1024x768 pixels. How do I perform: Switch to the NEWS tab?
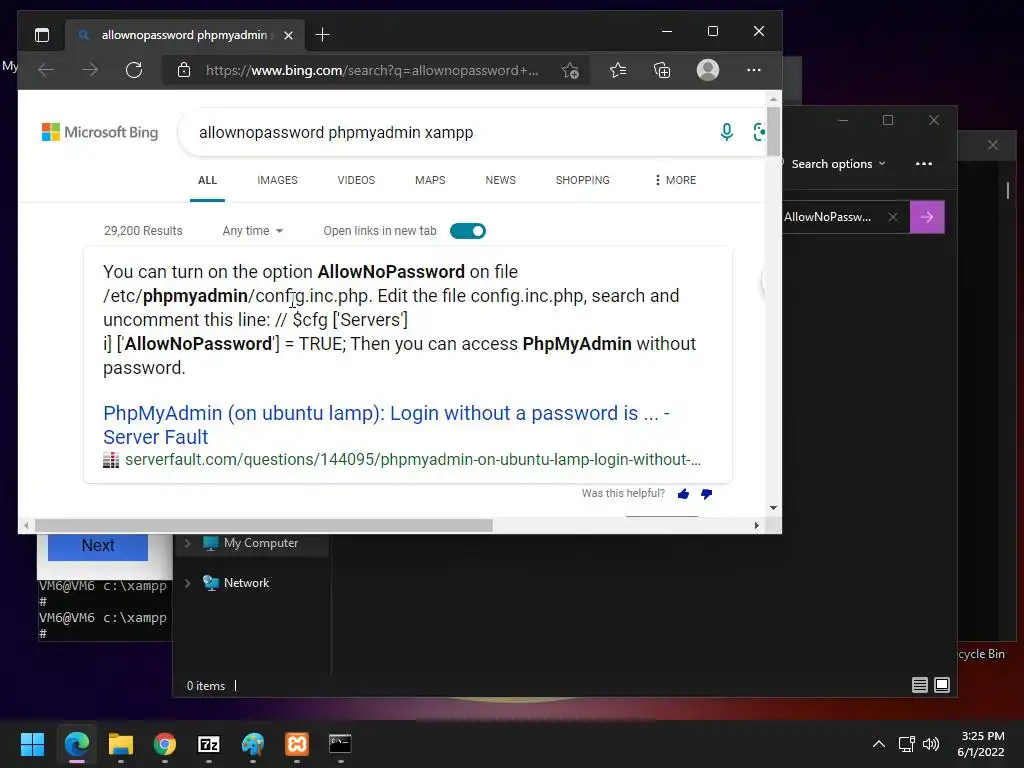[501, 180]
